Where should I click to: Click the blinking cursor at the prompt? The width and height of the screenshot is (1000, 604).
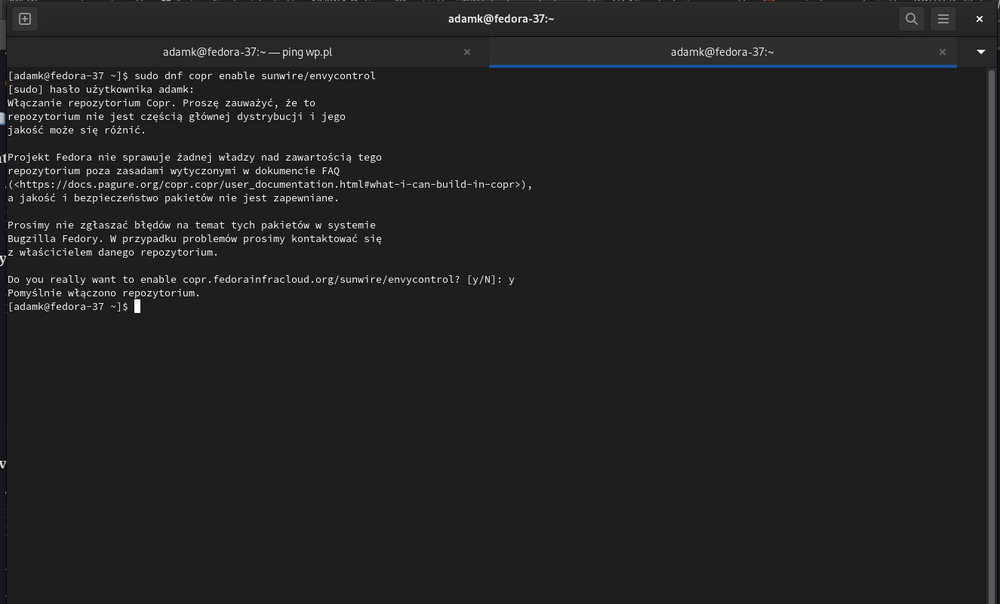pyautogui.click(x=137, y=307)
